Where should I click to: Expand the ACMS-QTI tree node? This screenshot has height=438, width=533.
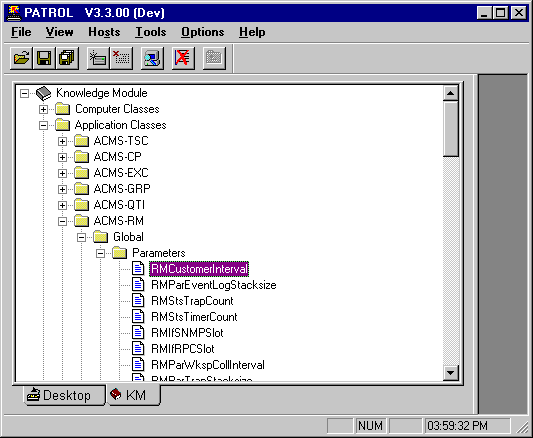point(62,206)
